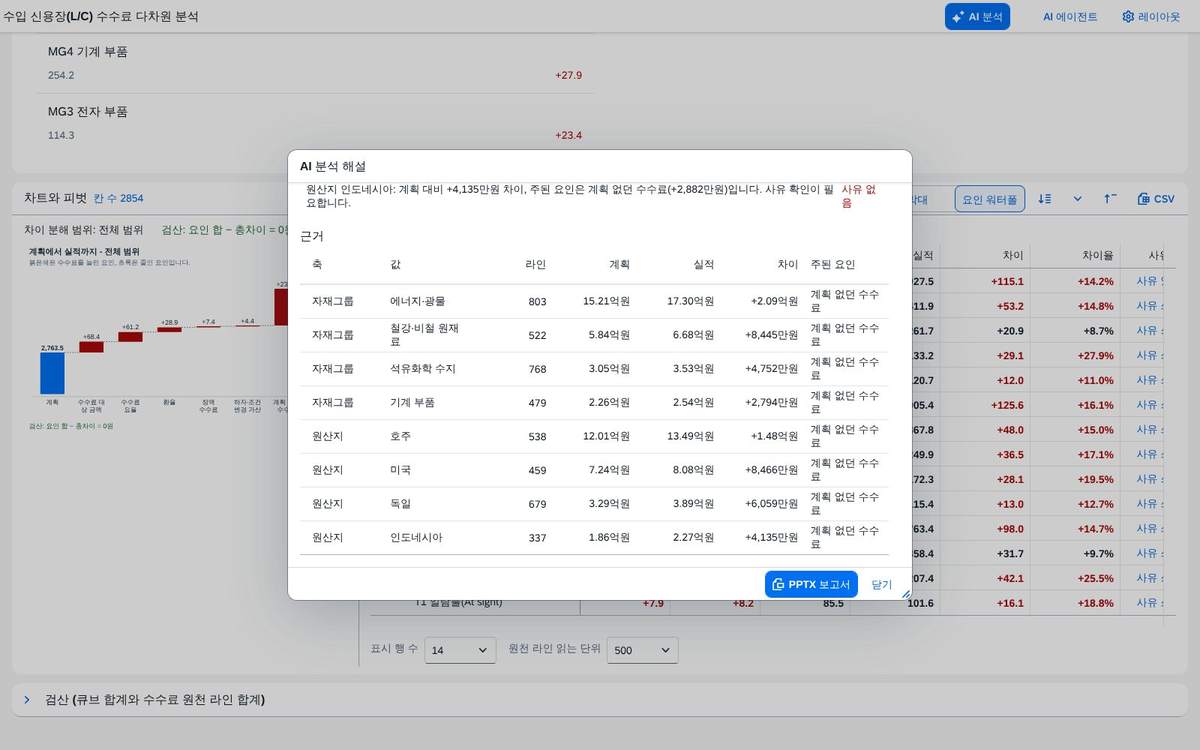Screen dimensions: 1200x750
Task: Click the 사유 link in the +14.2% row
Action: 1150,282
